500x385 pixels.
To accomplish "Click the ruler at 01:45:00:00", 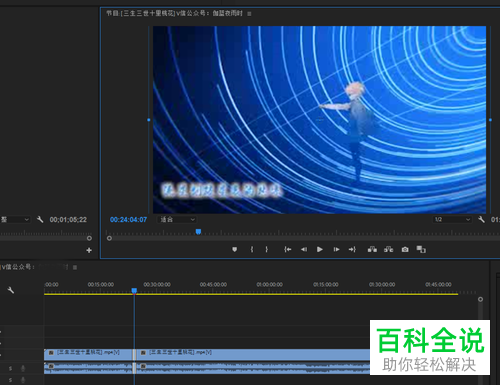I will pyautogui.click(x=438, y=285).
